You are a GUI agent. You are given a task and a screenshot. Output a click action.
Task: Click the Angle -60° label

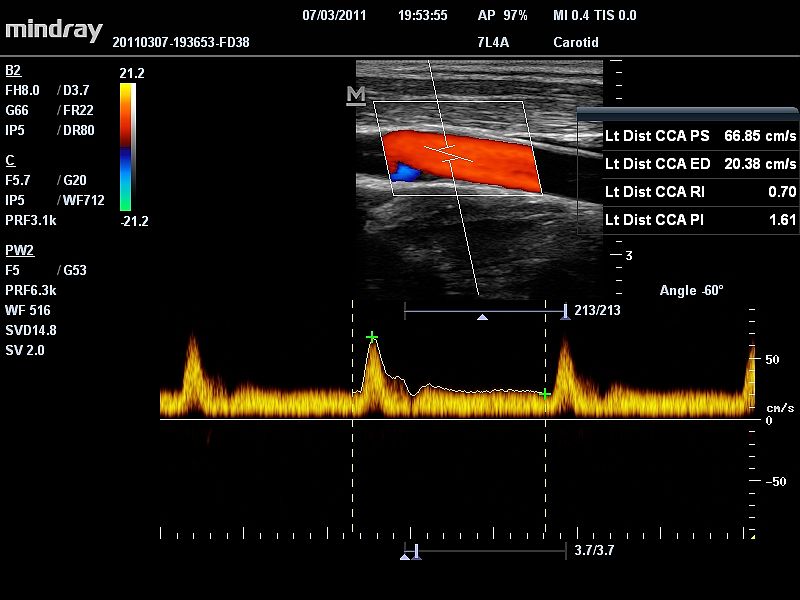pos(691,291)
